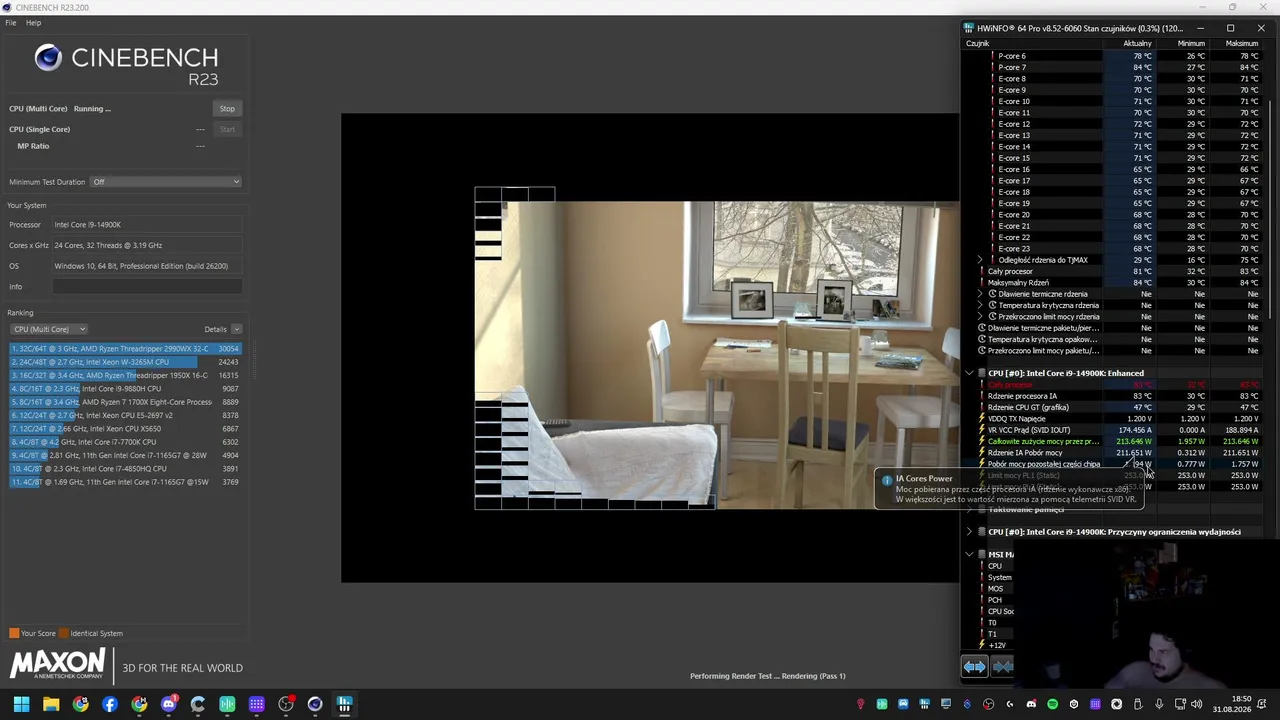Select the Threadripper 1950X ranking entry

(x=125, y=375)
